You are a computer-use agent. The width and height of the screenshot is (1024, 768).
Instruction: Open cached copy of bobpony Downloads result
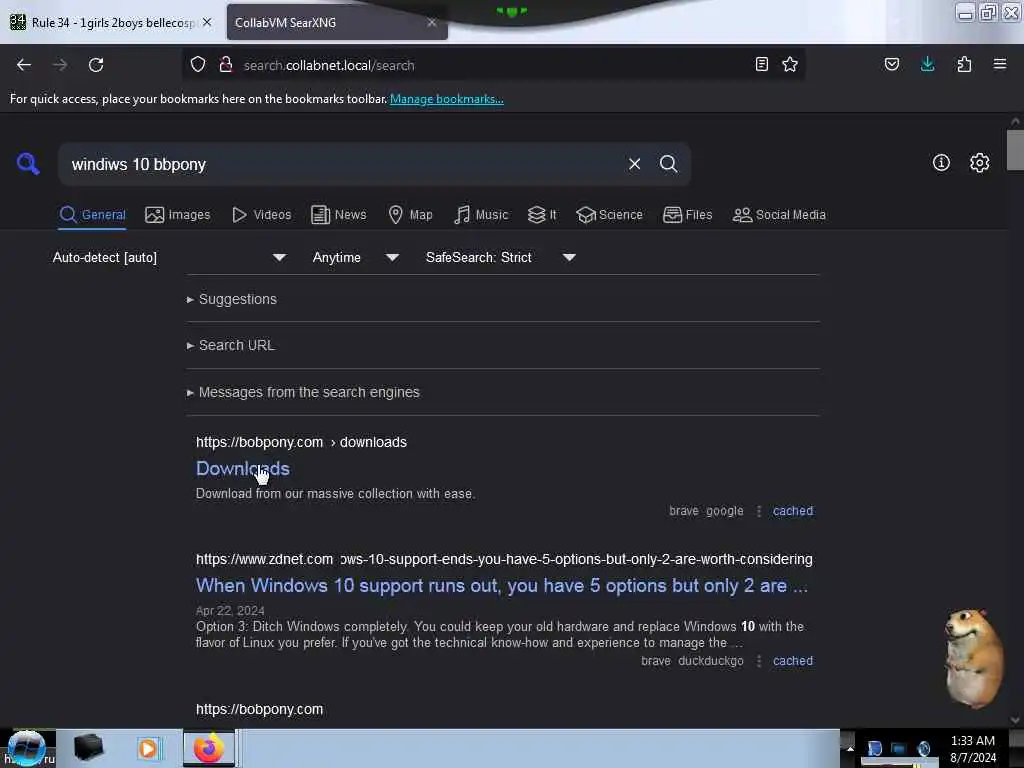click(x=793, y=511)
